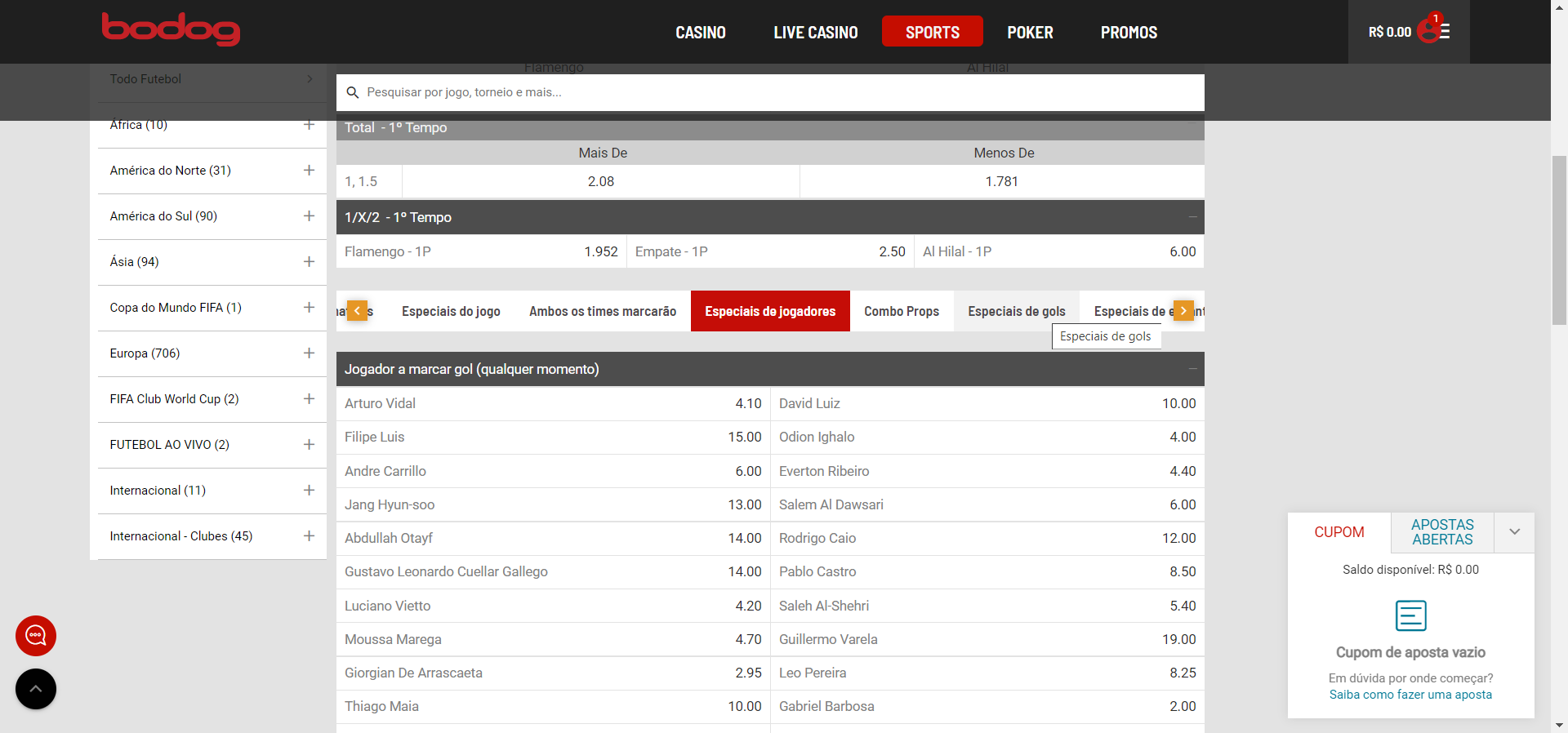
Task: Expand Internacional - Clubes (45)
Action: pos(309,536)
